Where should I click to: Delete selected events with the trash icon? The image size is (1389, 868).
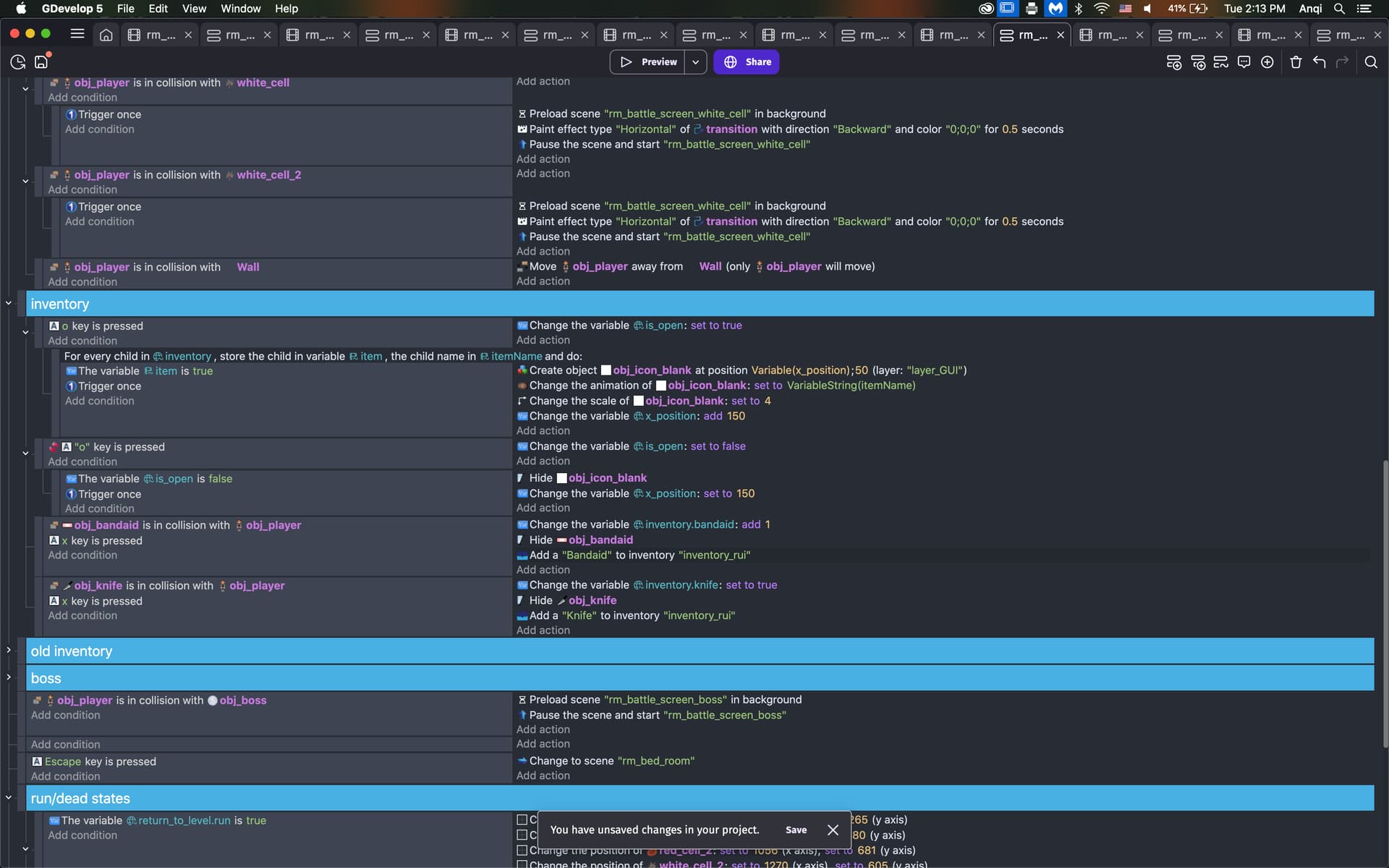coord(1296,62)
